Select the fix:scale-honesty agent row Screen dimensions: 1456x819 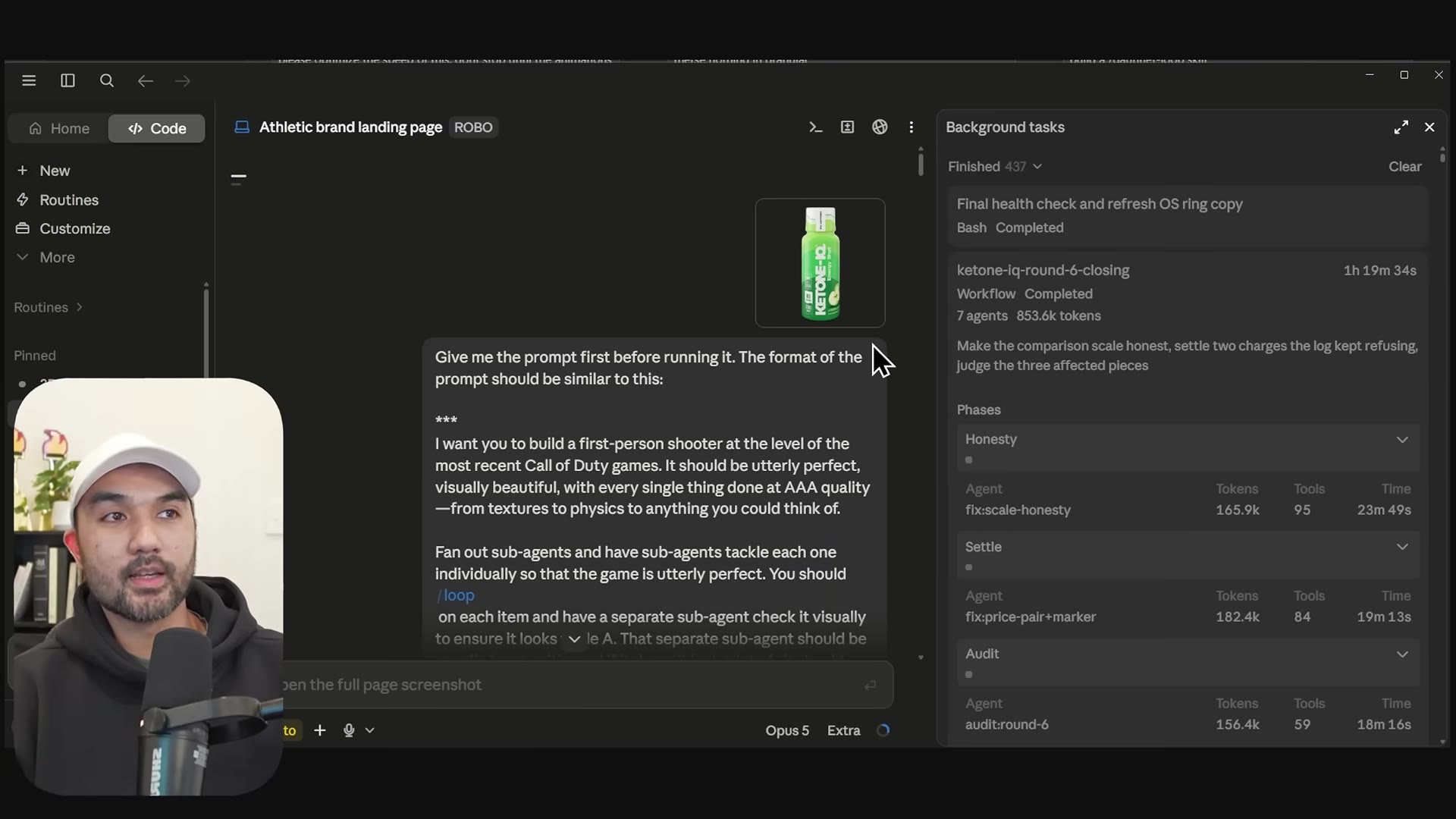1188,510
